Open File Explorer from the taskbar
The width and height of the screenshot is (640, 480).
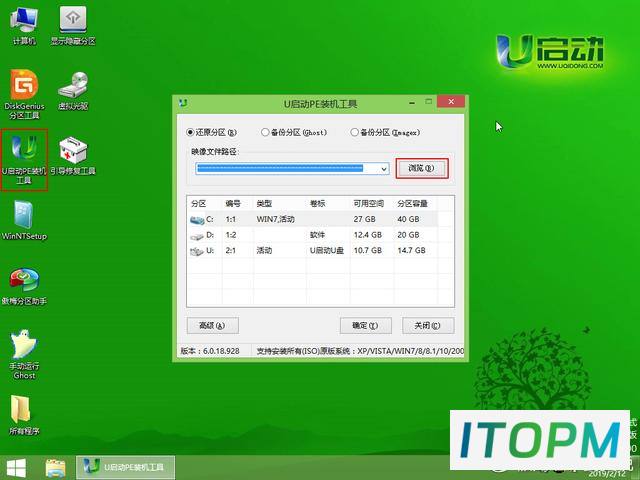point(56,468)
